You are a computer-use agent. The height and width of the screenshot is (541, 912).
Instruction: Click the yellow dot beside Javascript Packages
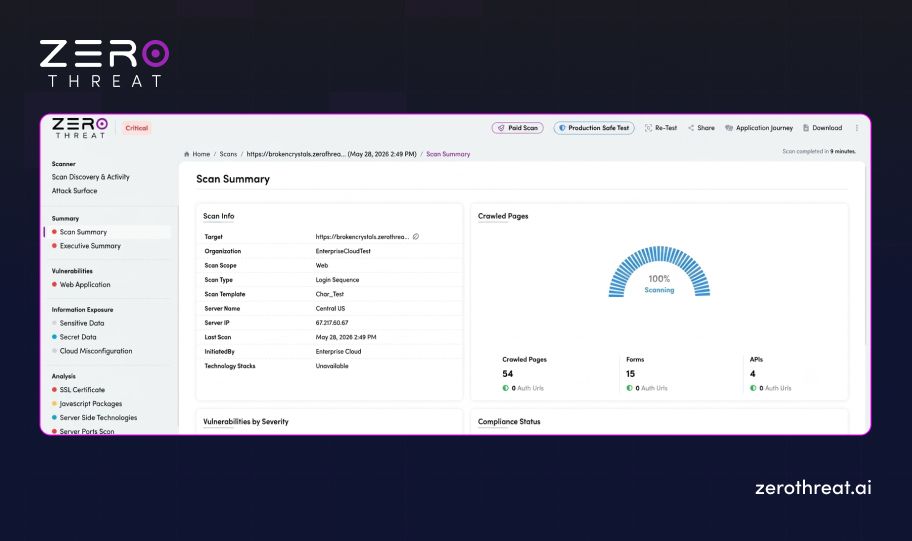[x=54, y=404]
